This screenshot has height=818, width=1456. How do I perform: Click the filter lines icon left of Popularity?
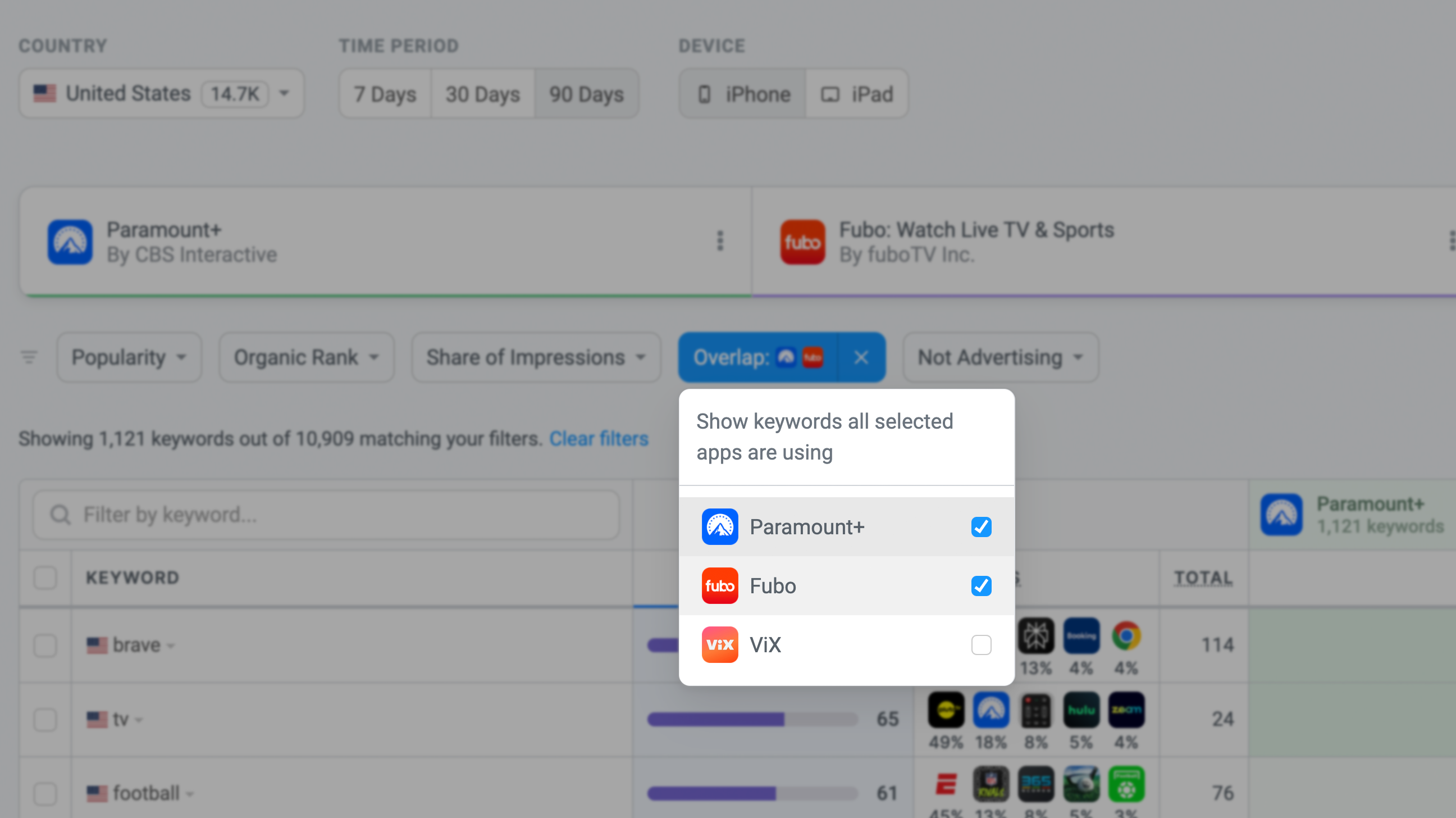(x=29, y=357)
